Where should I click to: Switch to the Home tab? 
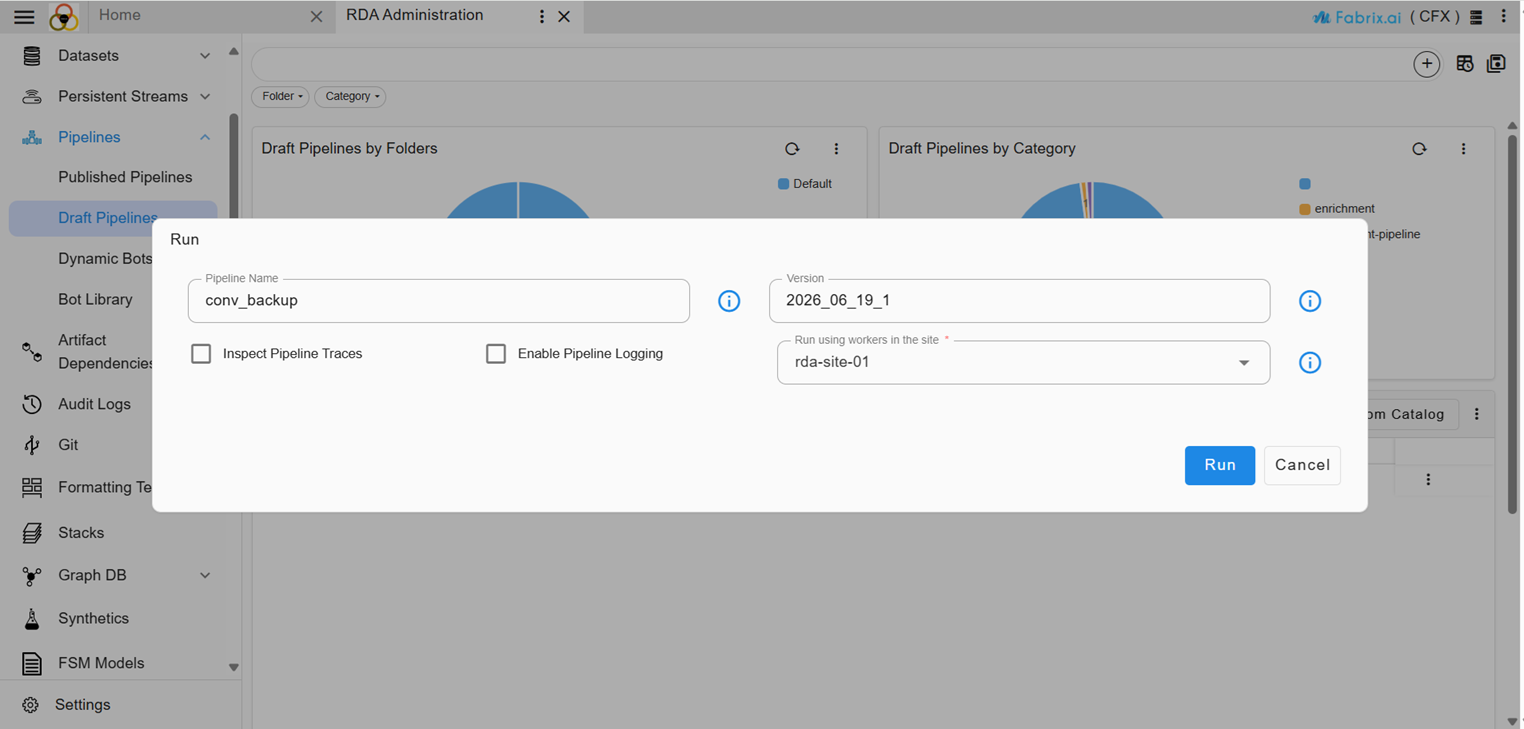pos(120,15)
